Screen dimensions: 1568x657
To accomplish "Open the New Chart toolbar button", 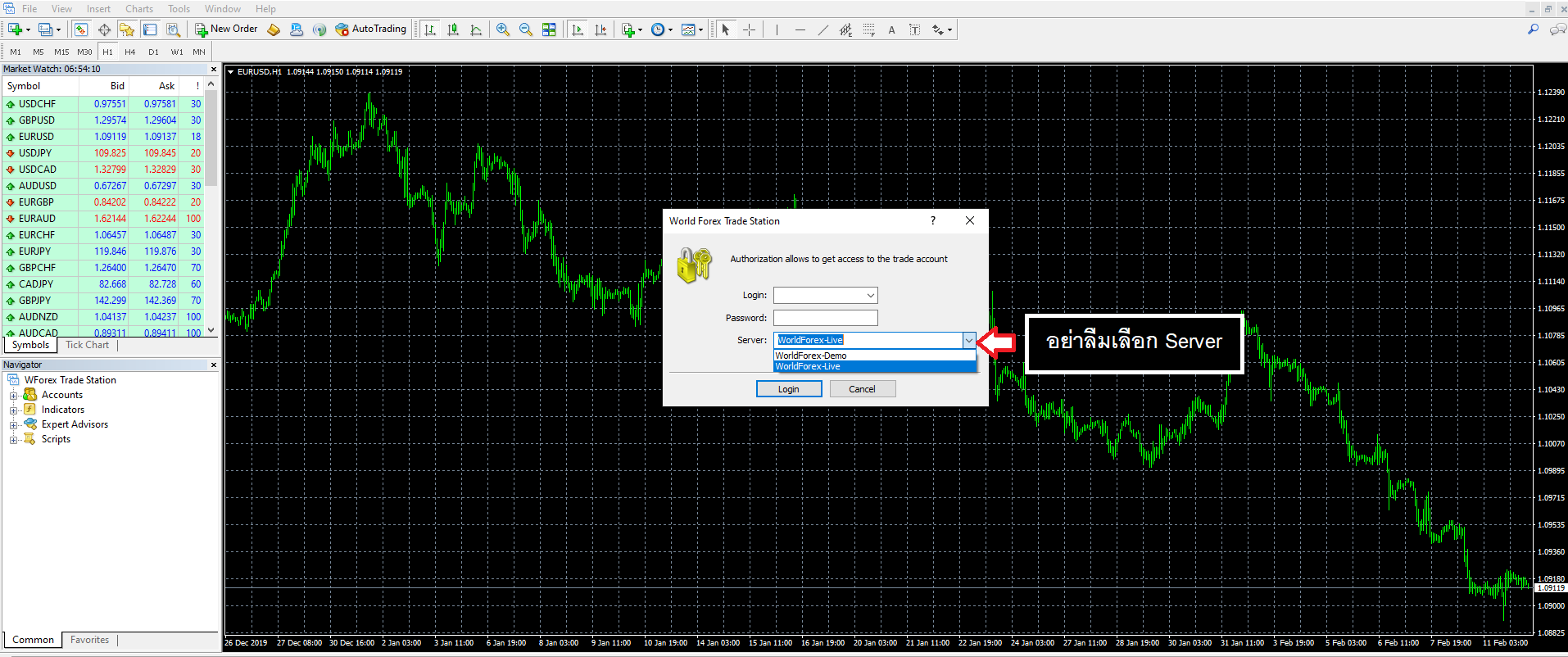I will [x=15, y=29].
